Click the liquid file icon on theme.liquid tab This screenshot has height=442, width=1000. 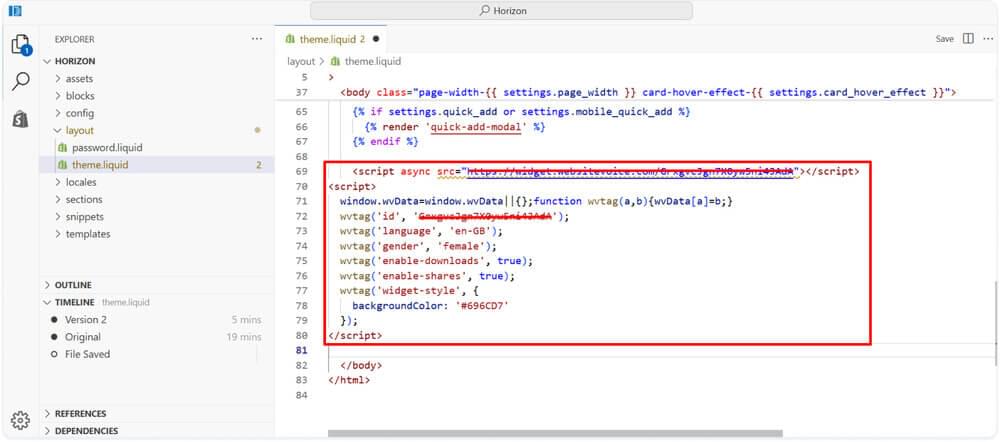click(x=290, y=39)
